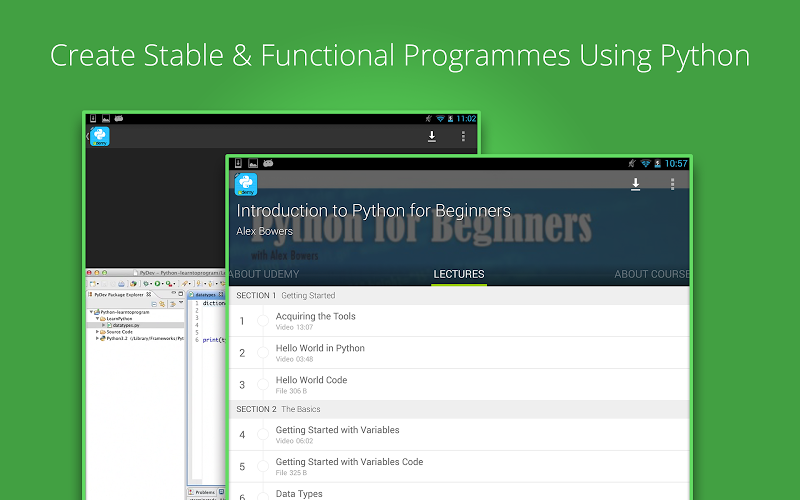Open the overflow menu in front window
800x500 pixels.
point(672,184)
